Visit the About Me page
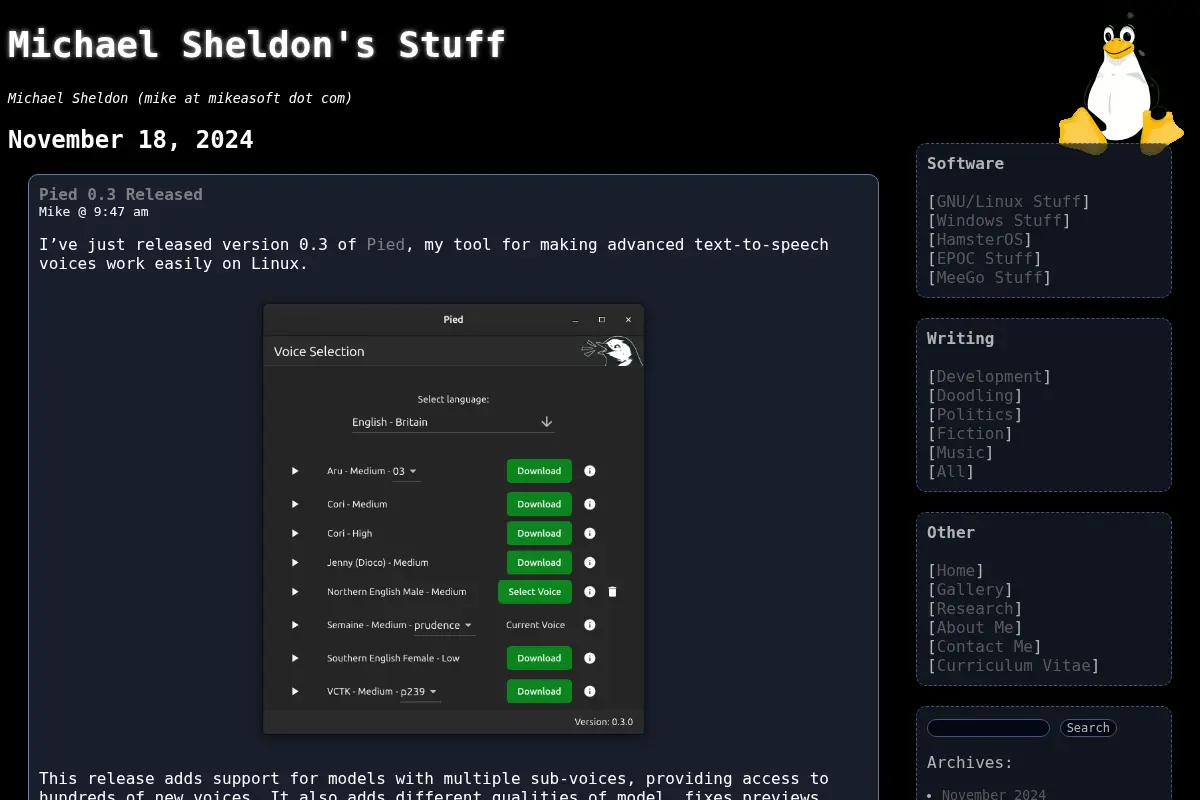The width and height of the screenshot is (1200, 800). [974, 627]
